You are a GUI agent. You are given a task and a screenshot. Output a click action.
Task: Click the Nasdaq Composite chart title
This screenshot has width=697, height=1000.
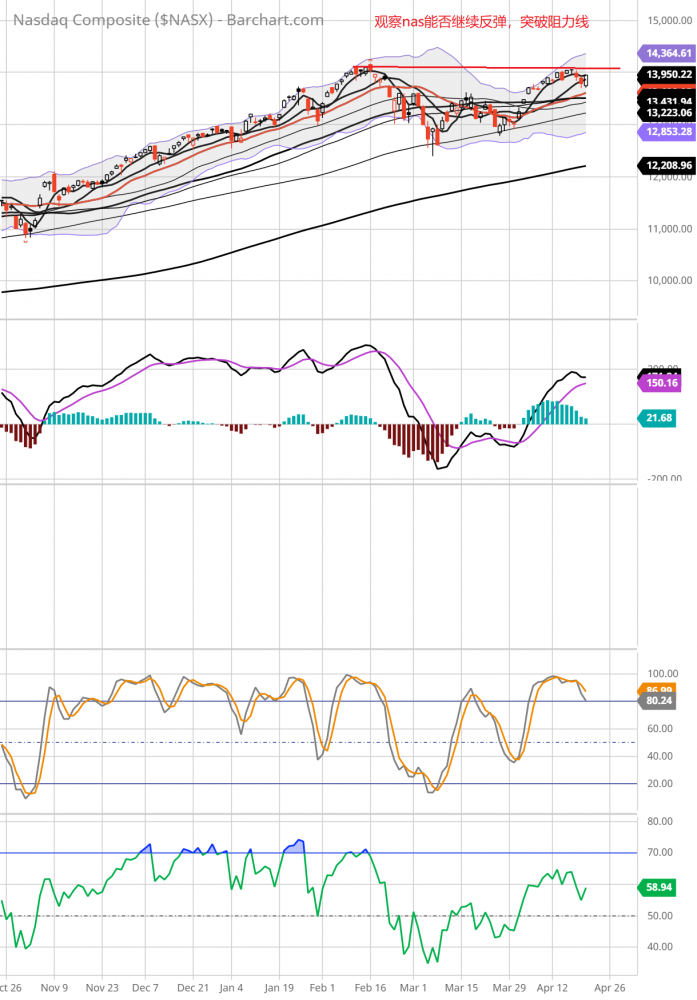(168, 20)
